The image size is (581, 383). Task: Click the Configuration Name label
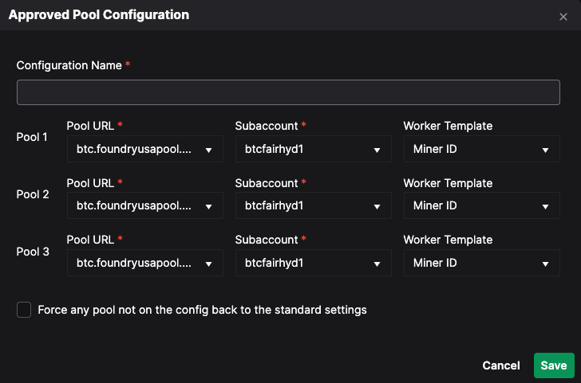pos(69,66)
